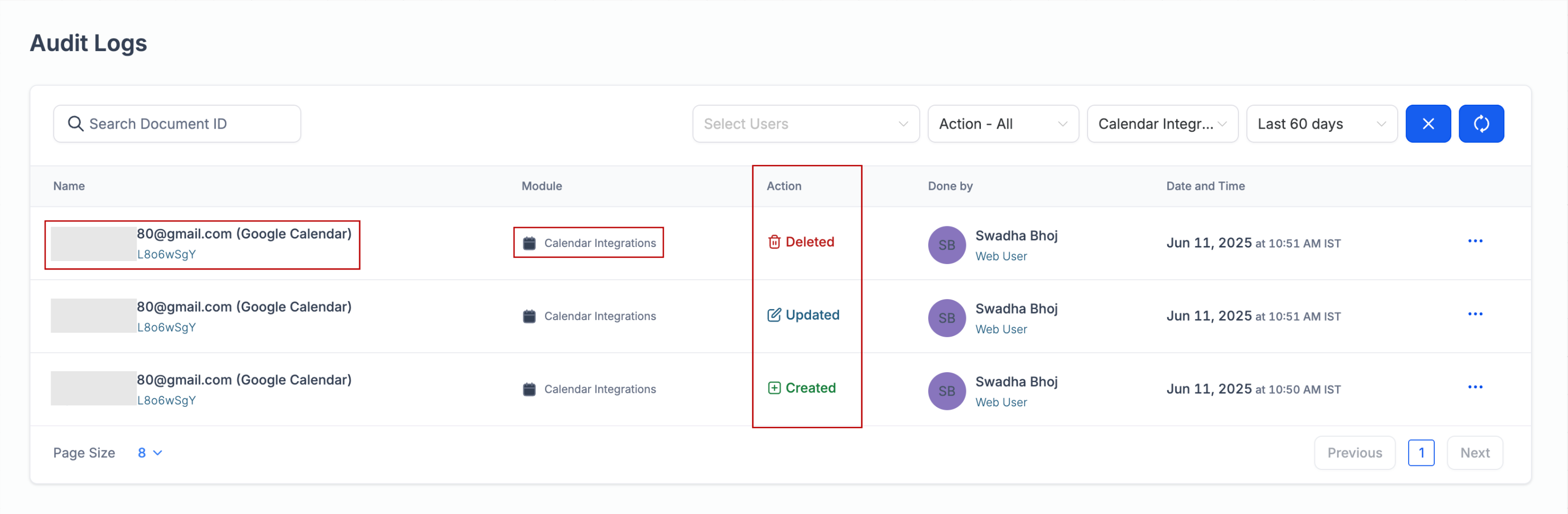Click Calendar Integrations text in the Deleted row

[x=600, y=243]
